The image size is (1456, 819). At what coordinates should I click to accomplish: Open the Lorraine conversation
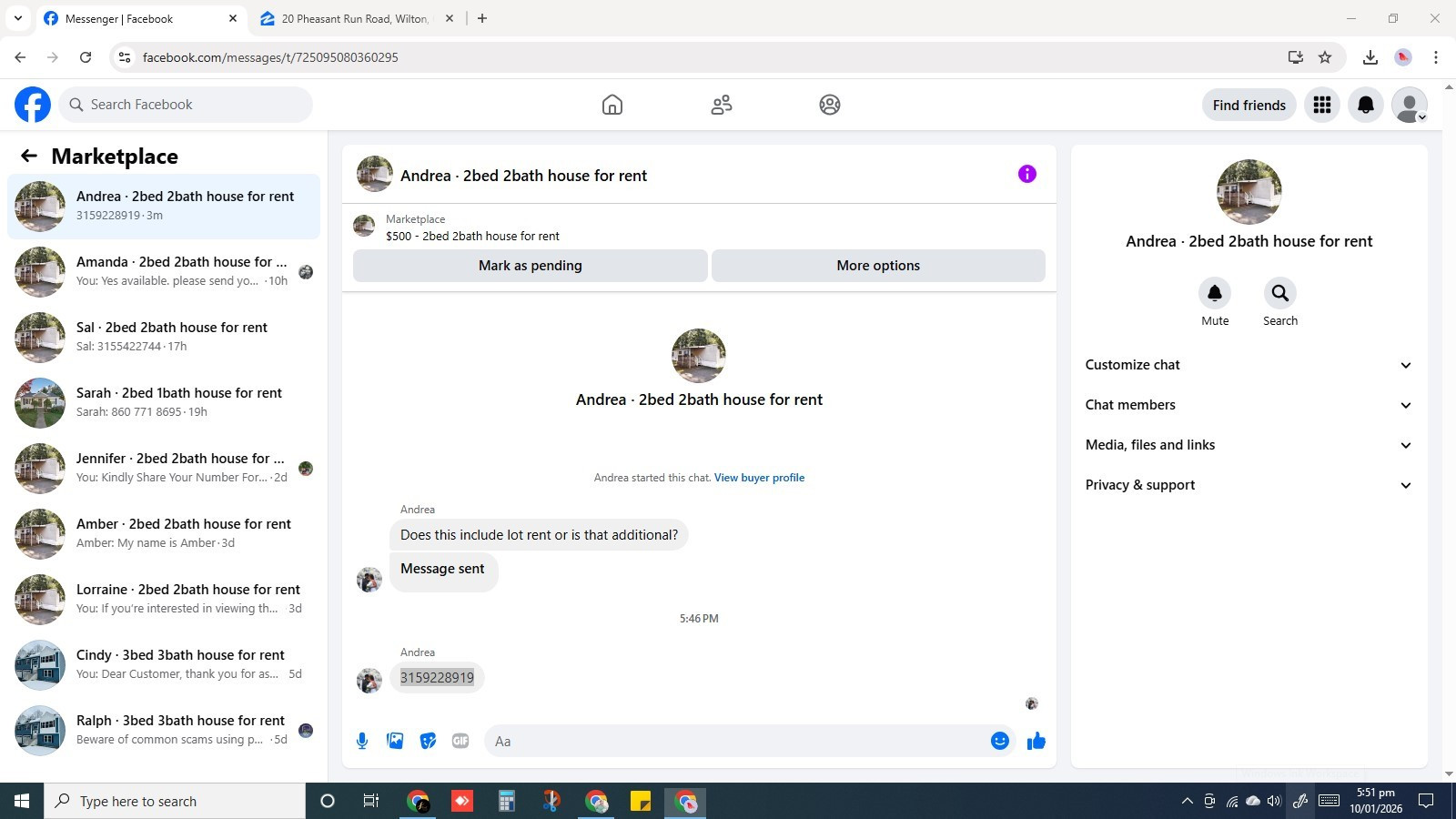(164, 600)
